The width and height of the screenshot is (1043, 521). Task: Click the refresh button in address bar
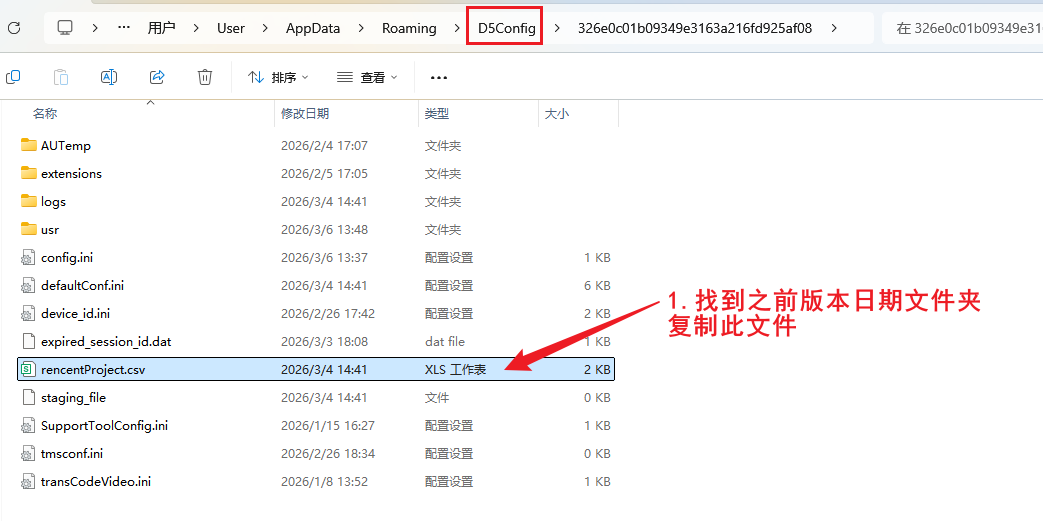[14, 28]
